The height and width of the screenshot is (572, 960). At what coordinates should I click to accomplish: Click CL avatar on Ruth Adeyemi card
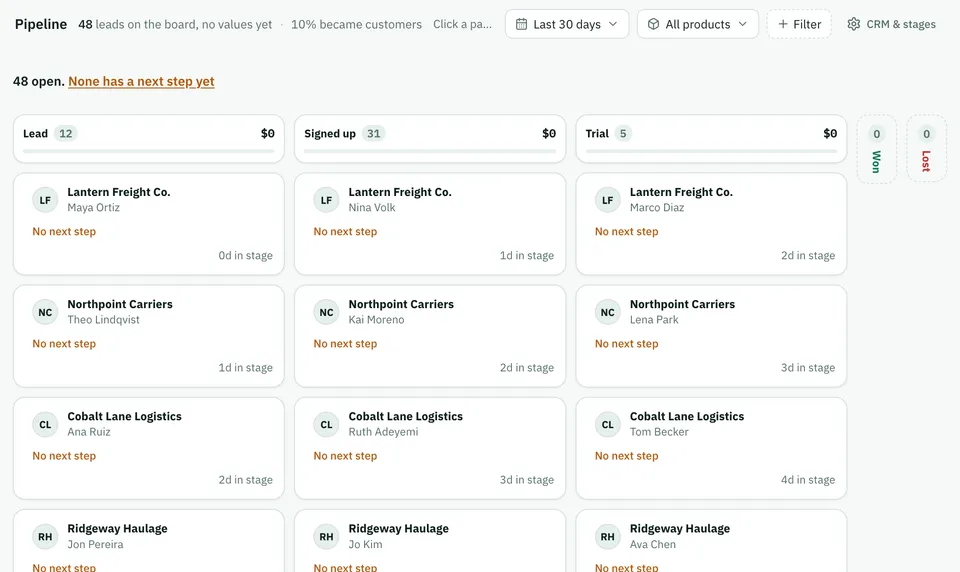tap(326, 424)
